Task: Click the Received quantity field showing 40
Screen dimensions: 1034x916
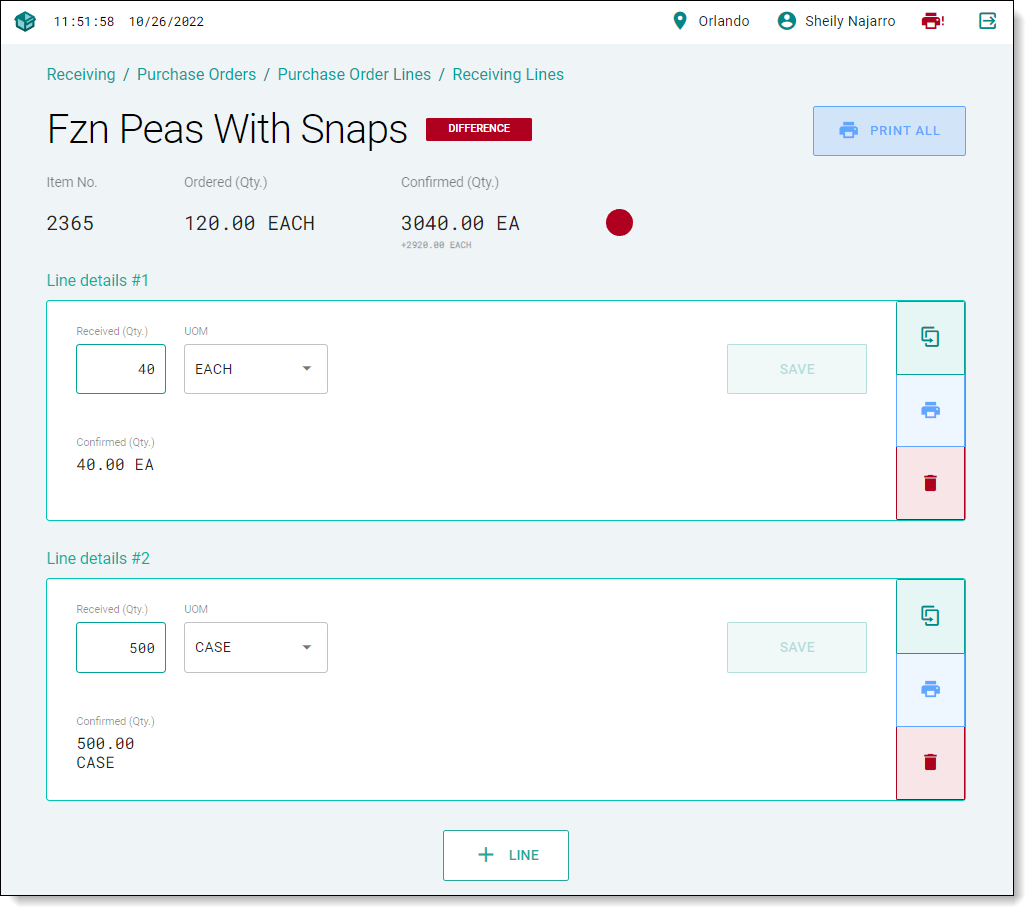Action: pyautogui.click(x=121, y=369)
